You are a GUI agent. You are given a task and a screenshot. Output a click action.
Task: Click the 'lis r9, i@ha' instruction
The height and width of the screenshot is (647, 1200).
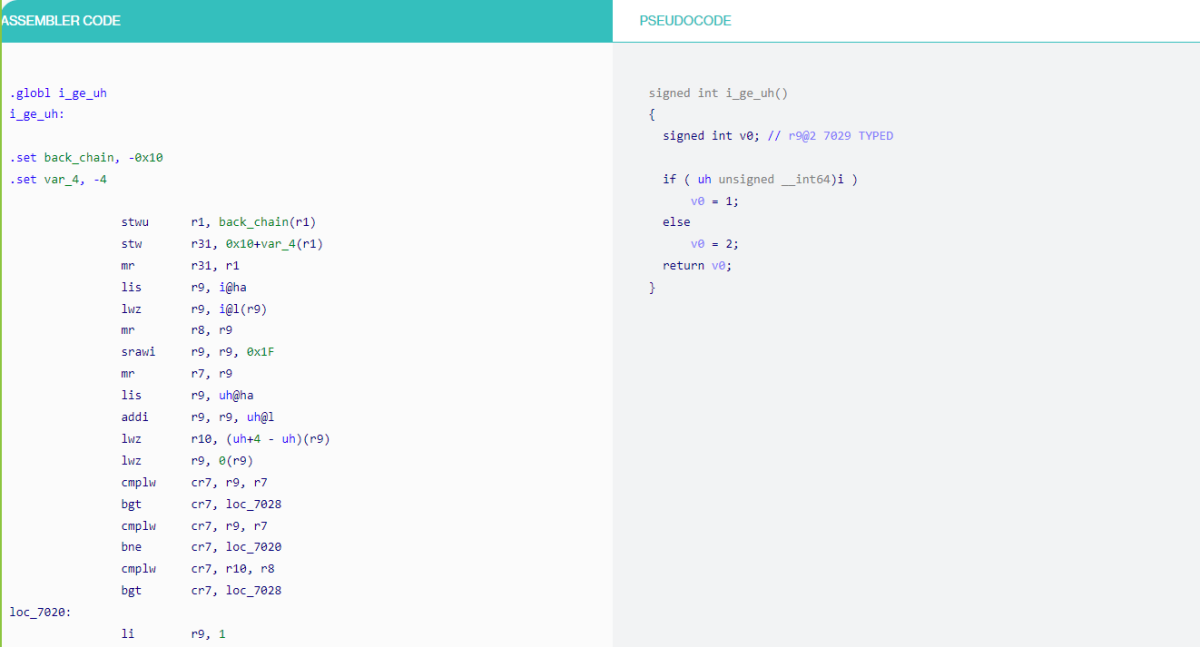[x=184, y=287]
